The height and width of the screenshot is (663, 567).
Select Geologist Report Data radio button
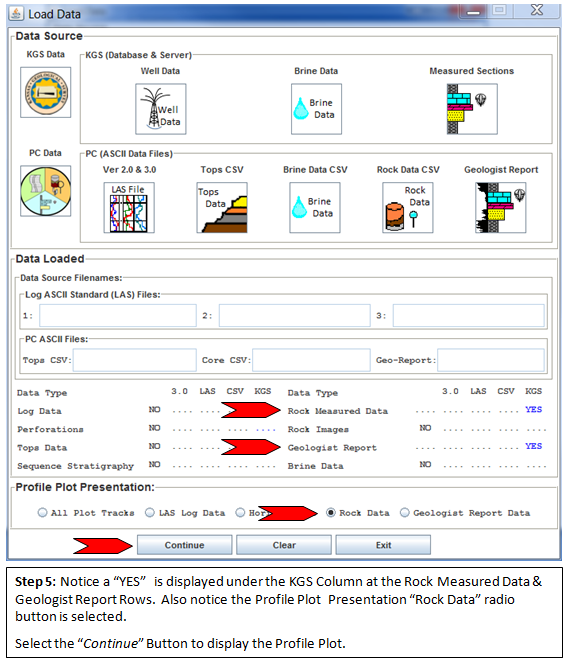pyautogui.click(x=405, y=512)
